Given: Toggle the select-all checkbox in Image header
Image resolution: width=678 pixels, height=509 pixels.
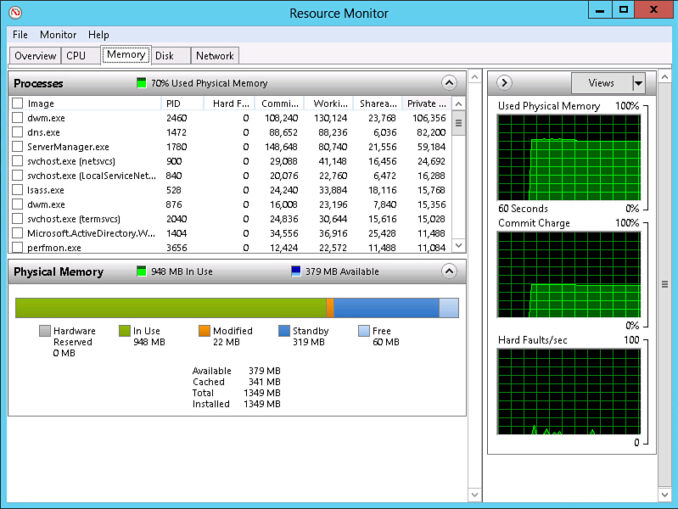Looking at the screenshot, I should click(17, 103).
